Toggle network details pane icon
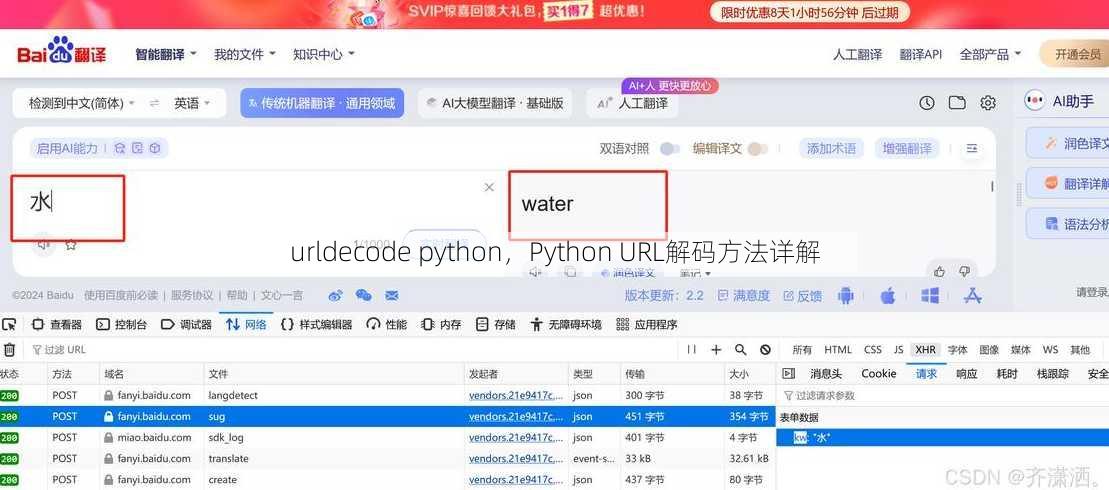This screenshot has height=490, width=1109. point(789,373)
